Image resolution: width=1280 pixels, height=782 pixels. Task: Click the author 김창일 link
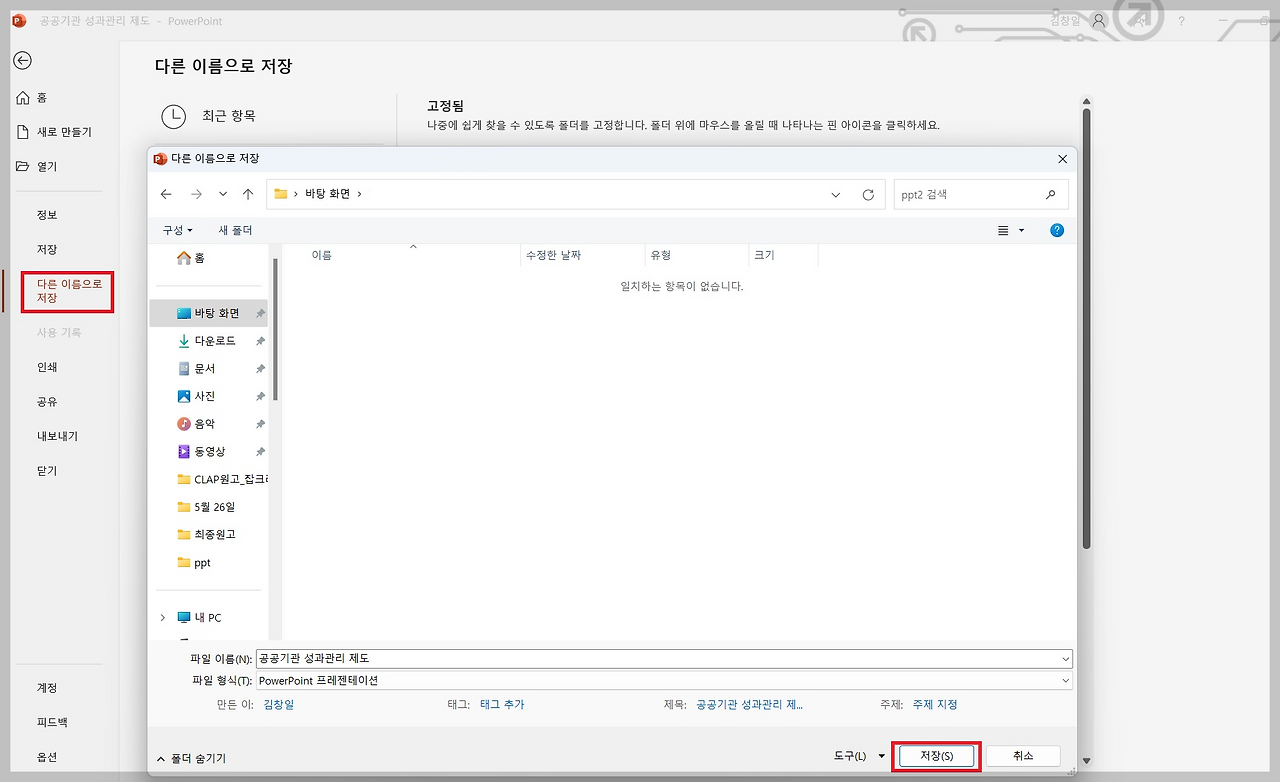279,705
